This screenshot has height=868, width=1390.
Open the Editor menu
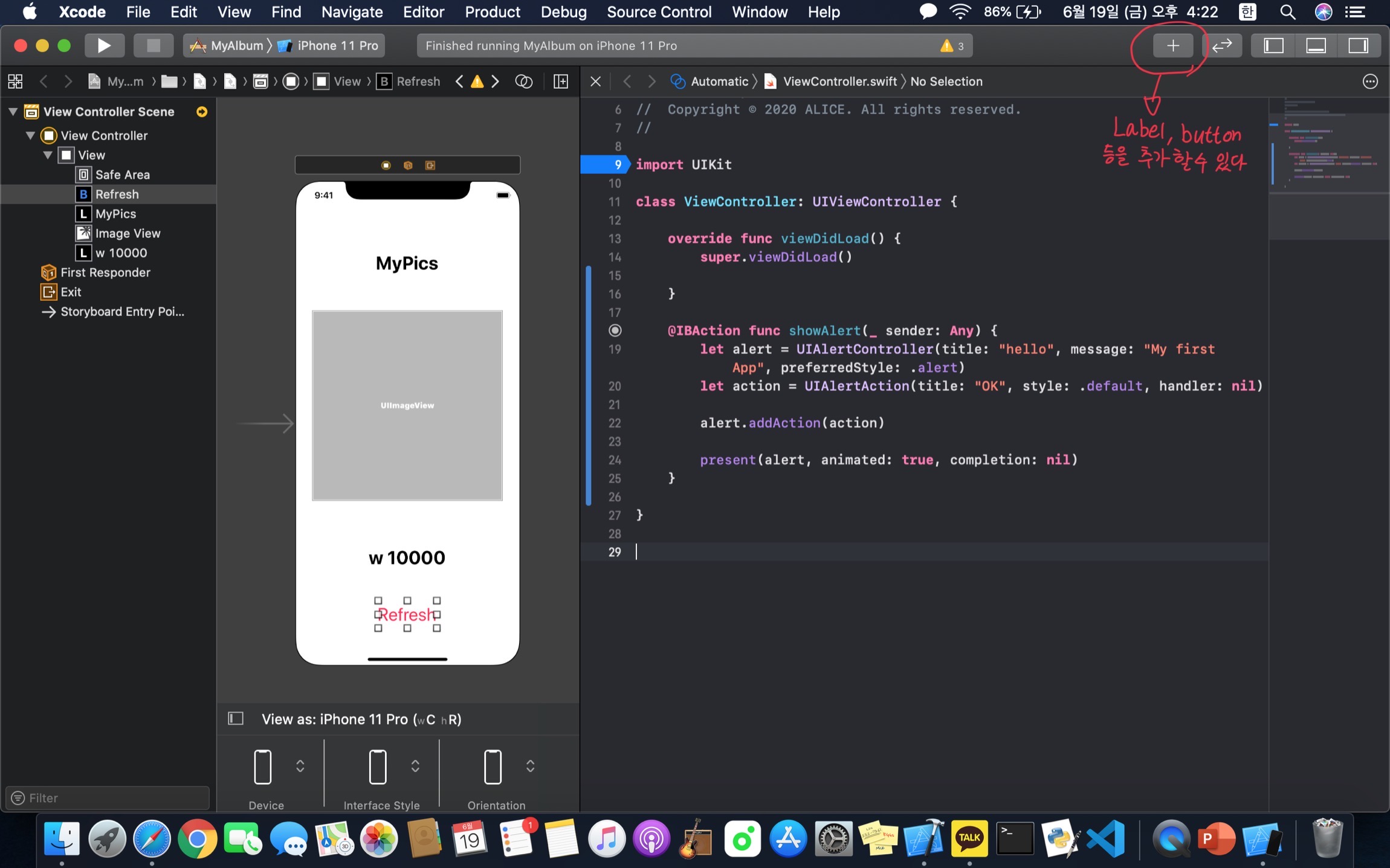click(423, 12)
